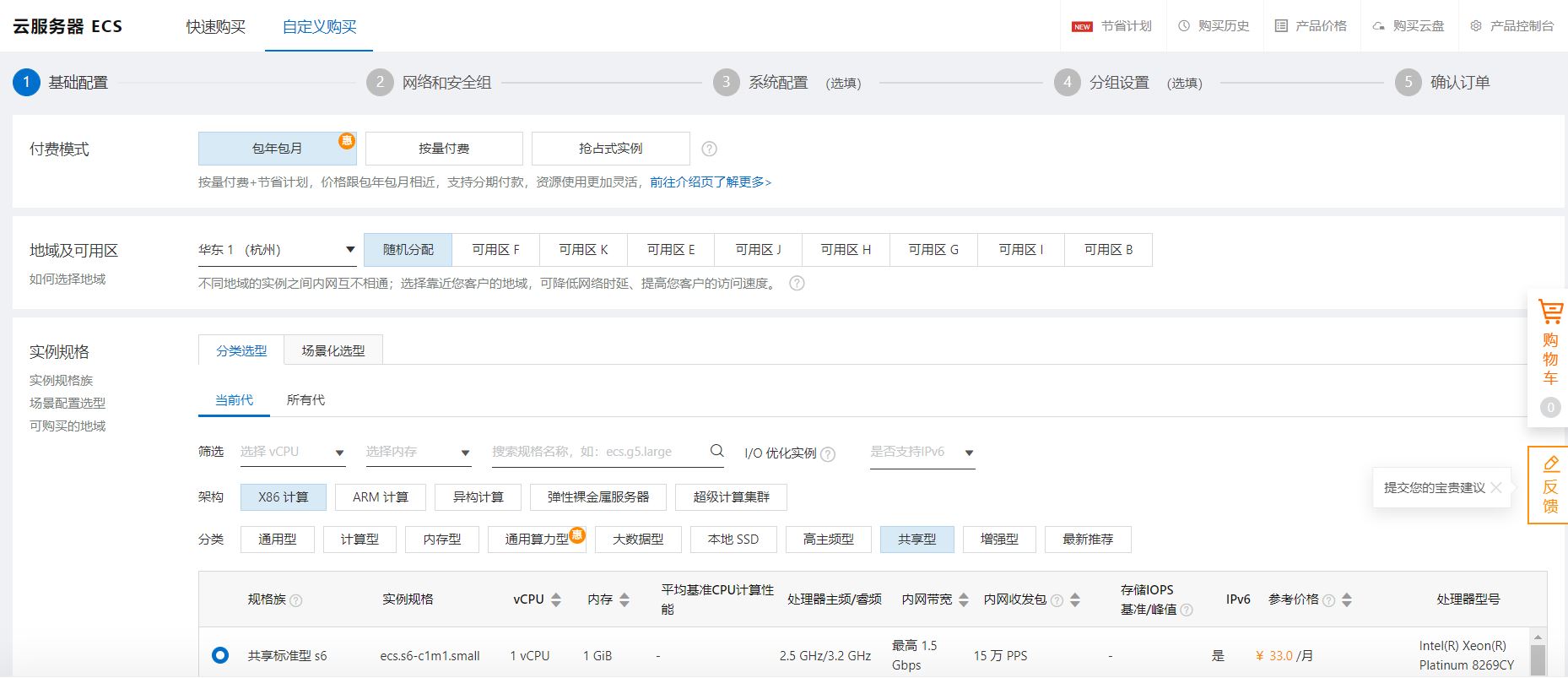Image resolution: width=1568 pixels, height=678 pixels.
Task: Click the 购买云盘 cloud icon
Action: (1378, 26)
